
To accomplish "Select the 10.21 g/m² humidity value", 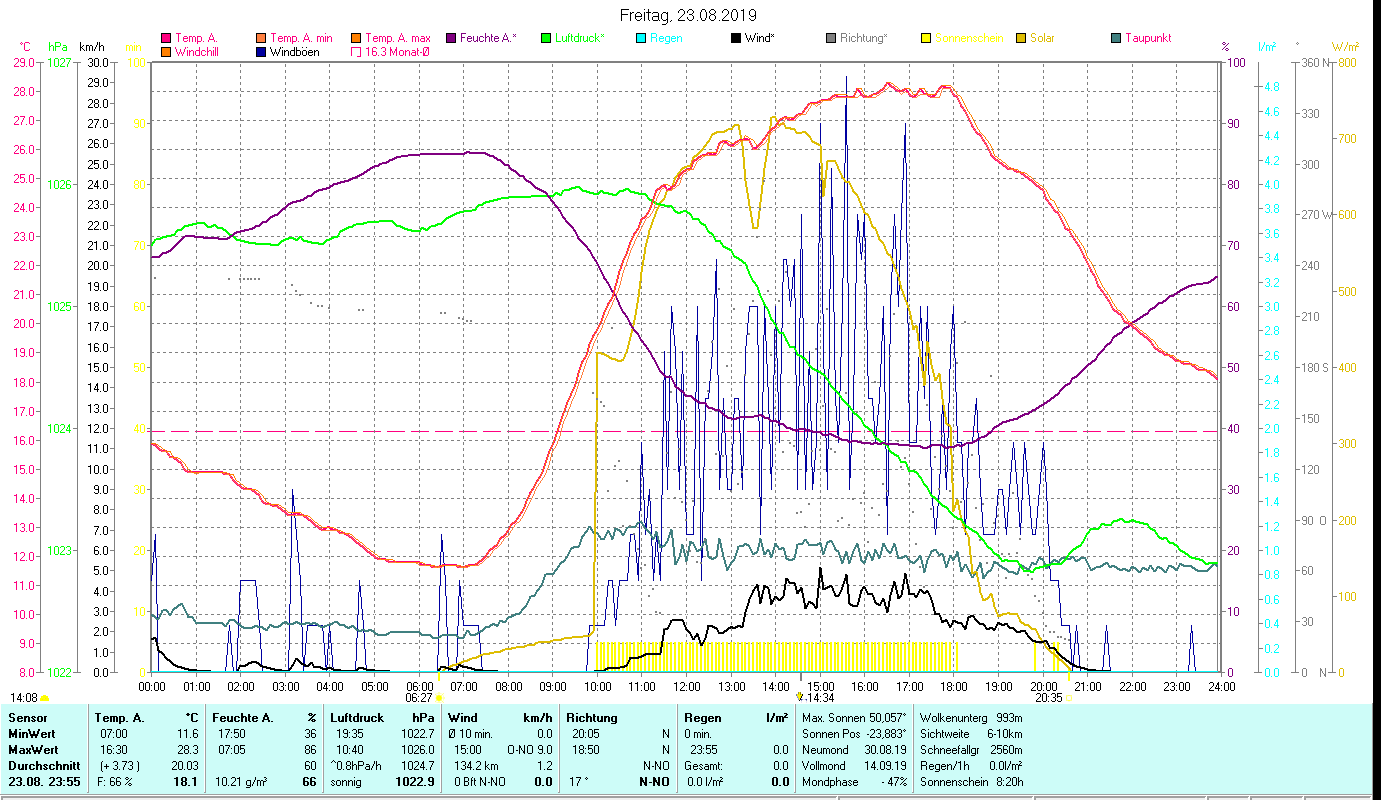I will point(240,781).
